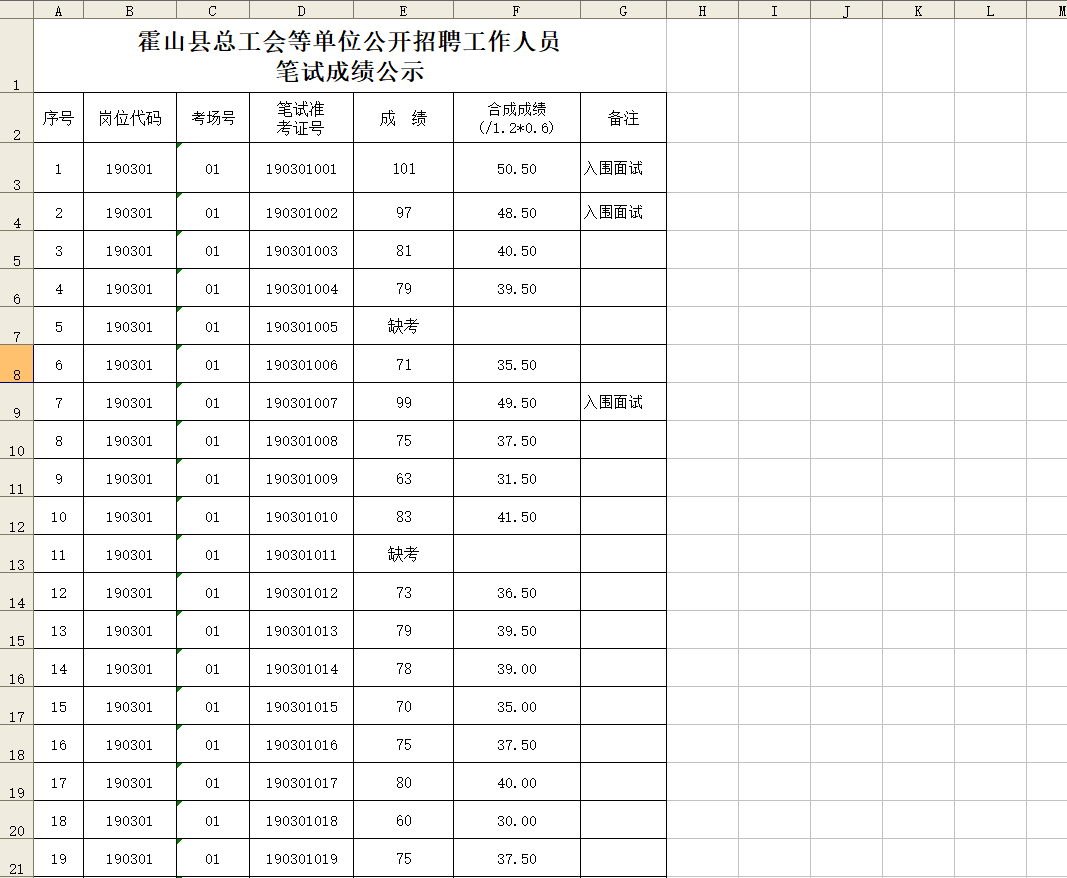This screenshot has width=1067, height=878.
Task: Select 考场号 01 cell in sequence 17 row
Action: tap(213, 783)
